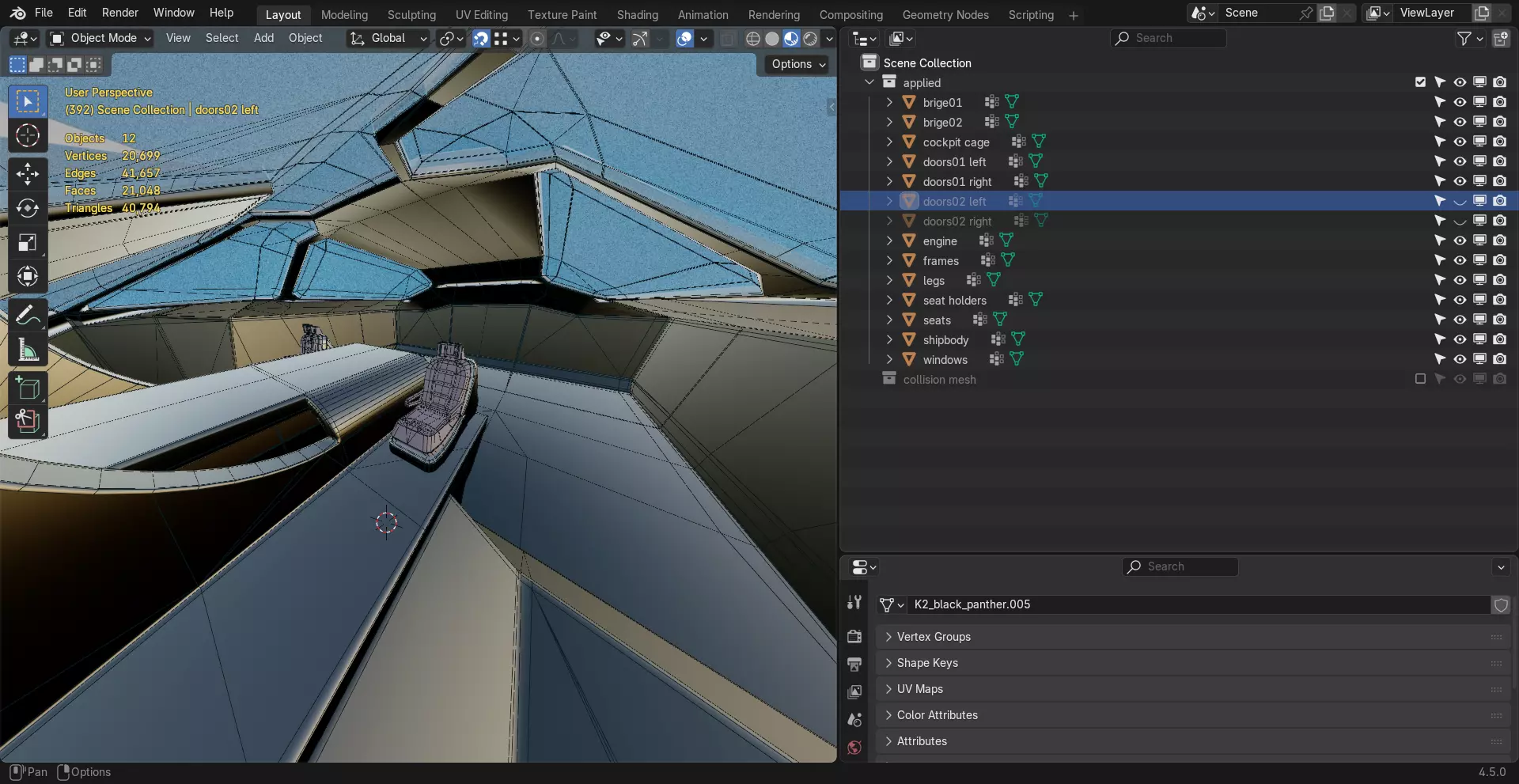Screen dimensions: 1519x784
Task: Switch to the Shading workspace tab
Action: (637, 14)
